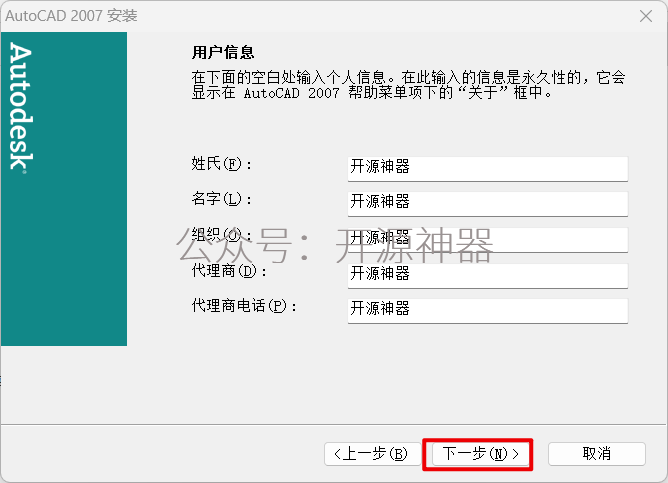Click the 名字(L) label

(x=222, y=199)
